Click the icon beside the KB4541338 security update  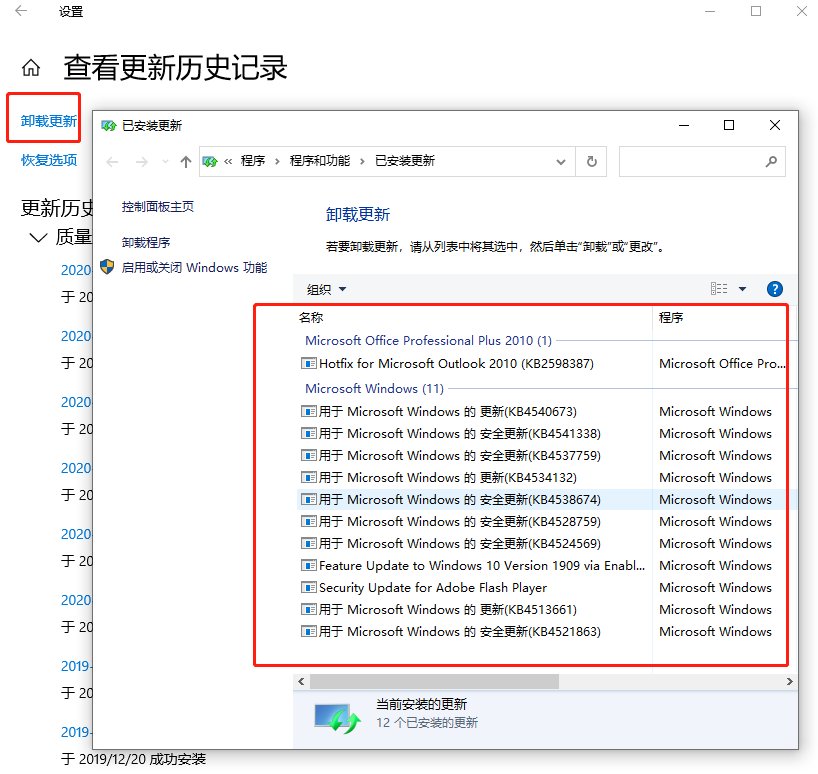pos(309,433)
